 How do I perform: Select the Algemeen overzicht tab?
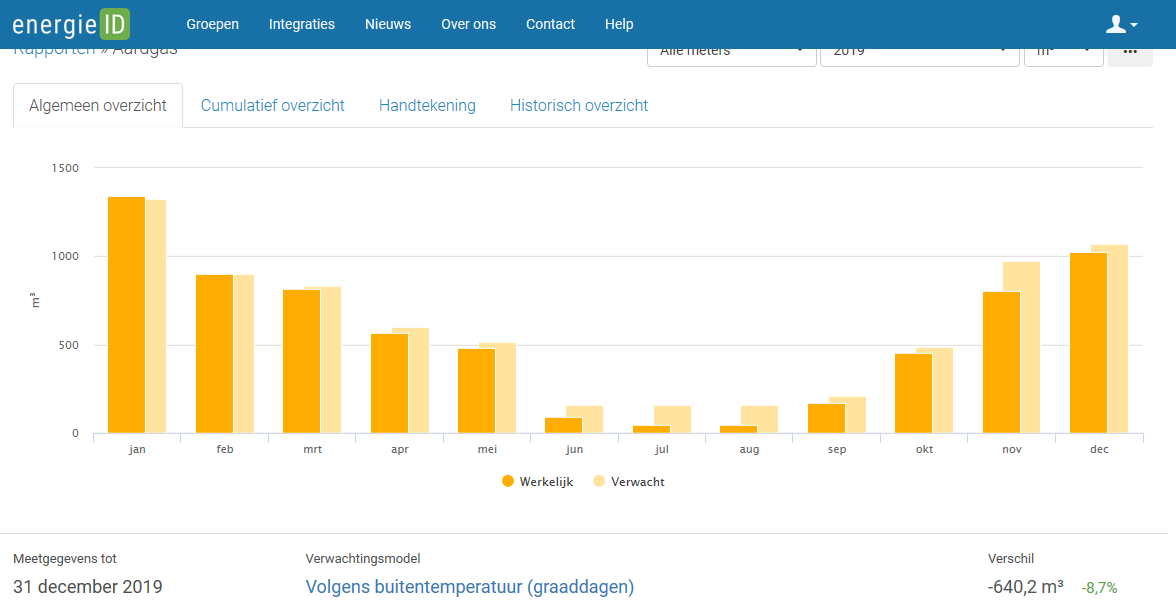click(x=98, y=106)
